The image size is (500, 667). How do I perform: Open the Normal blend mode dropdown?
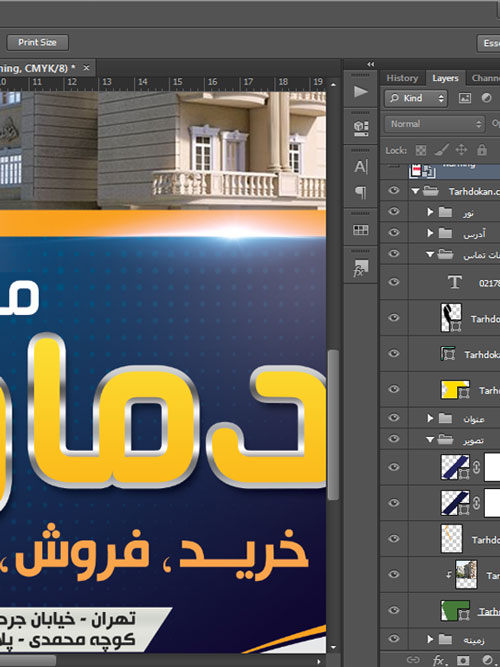435,124
